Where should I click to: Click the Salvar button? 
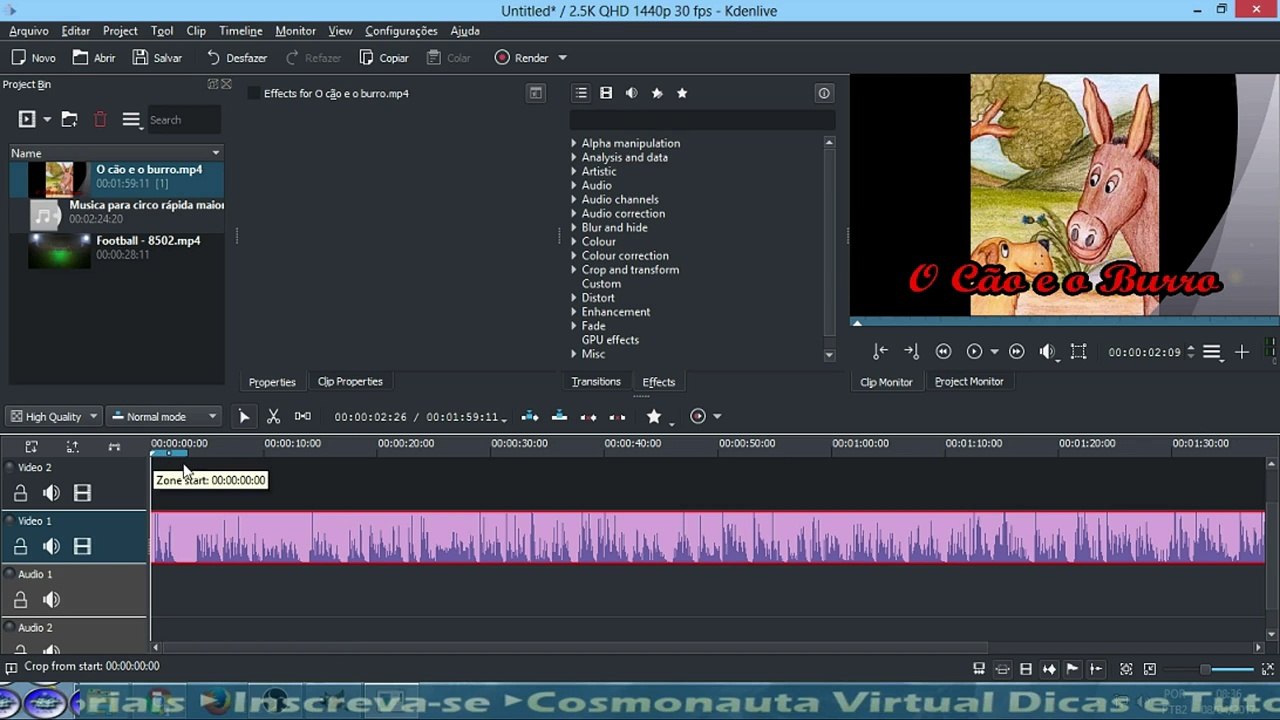click(x=157, y=58)
